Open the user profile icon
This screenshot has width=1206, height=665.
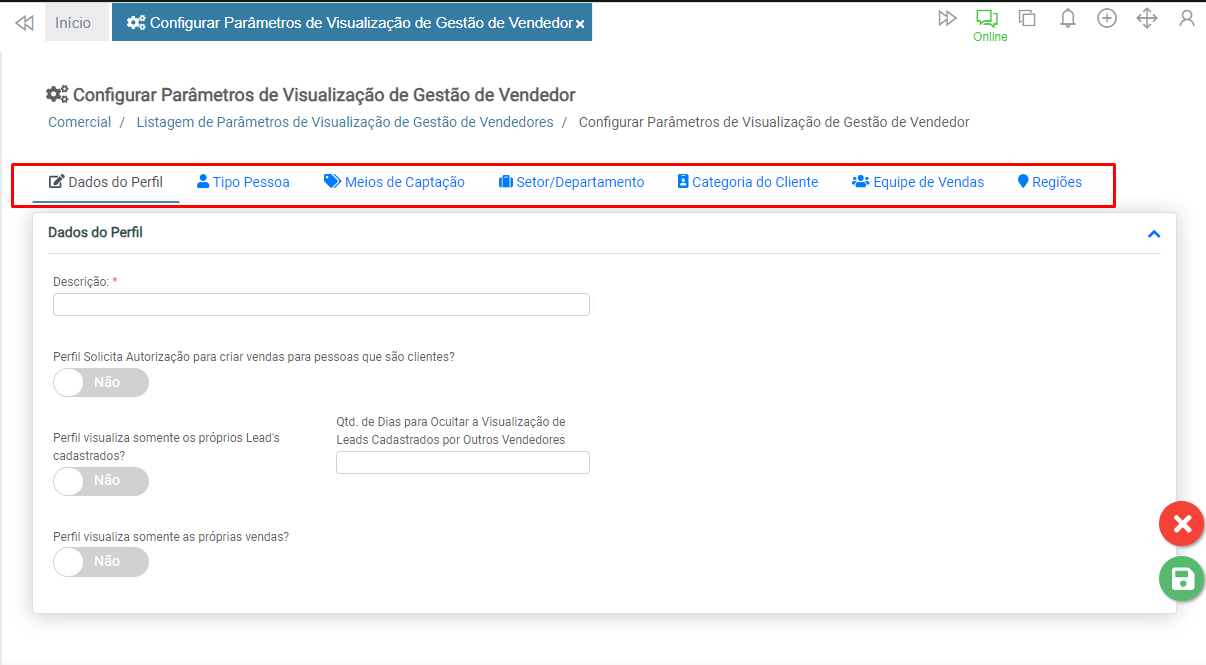pos(1187,18)
